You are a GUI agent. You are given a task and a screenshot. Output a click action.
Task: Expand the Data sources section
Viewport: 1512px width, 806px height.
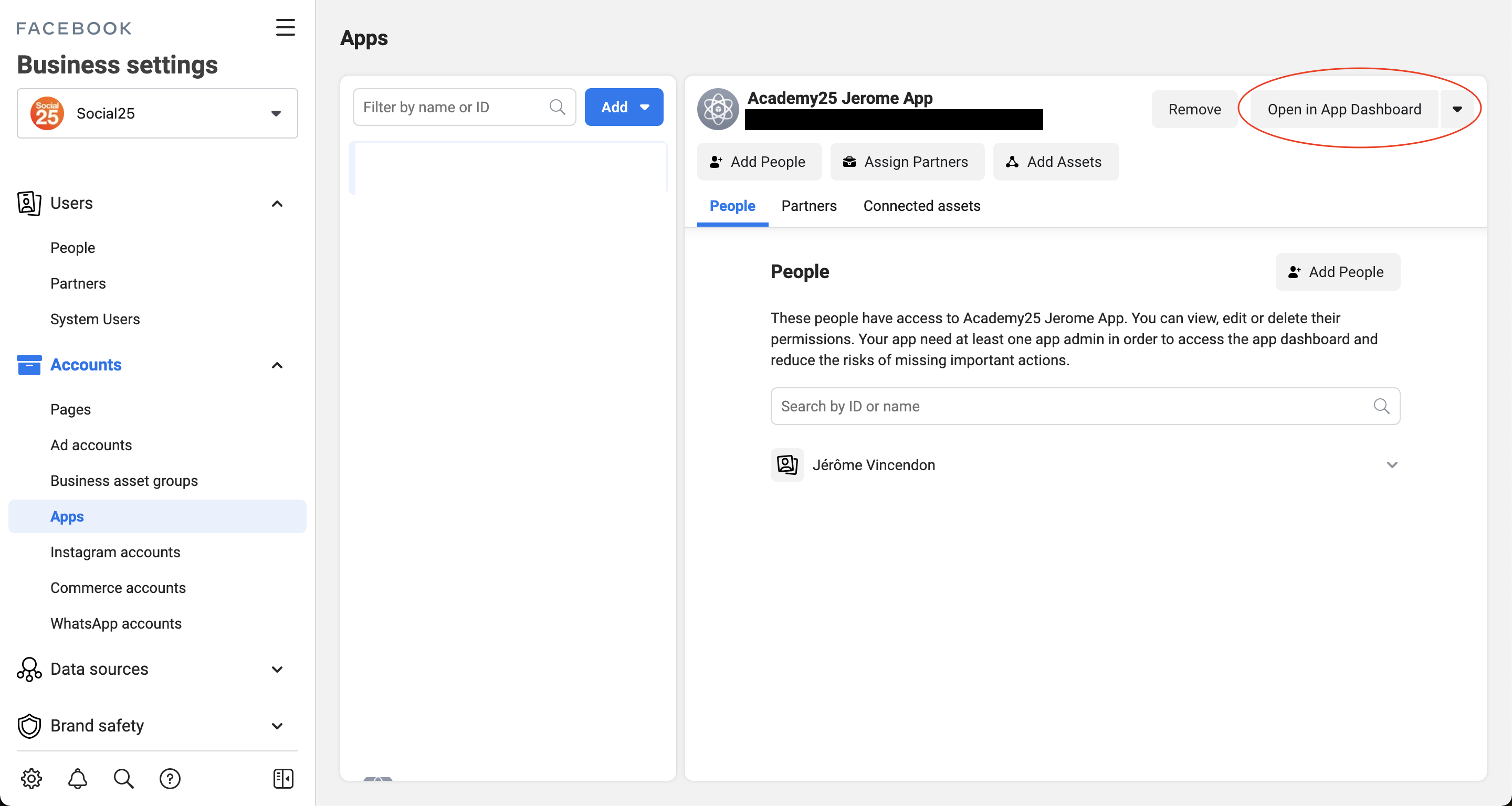(277, 670)
